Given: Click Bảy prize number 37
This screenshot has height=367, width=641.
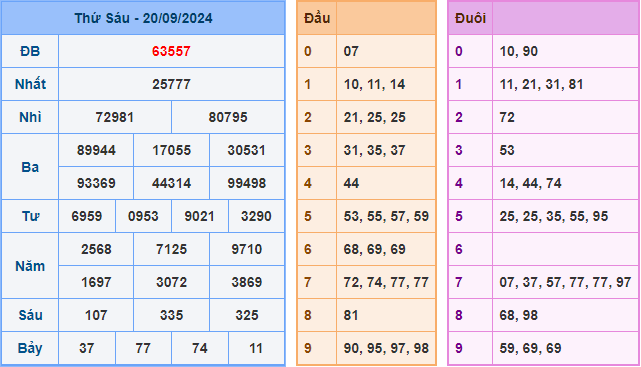Looking at the screenshot, I should click(x=87, y=348).
